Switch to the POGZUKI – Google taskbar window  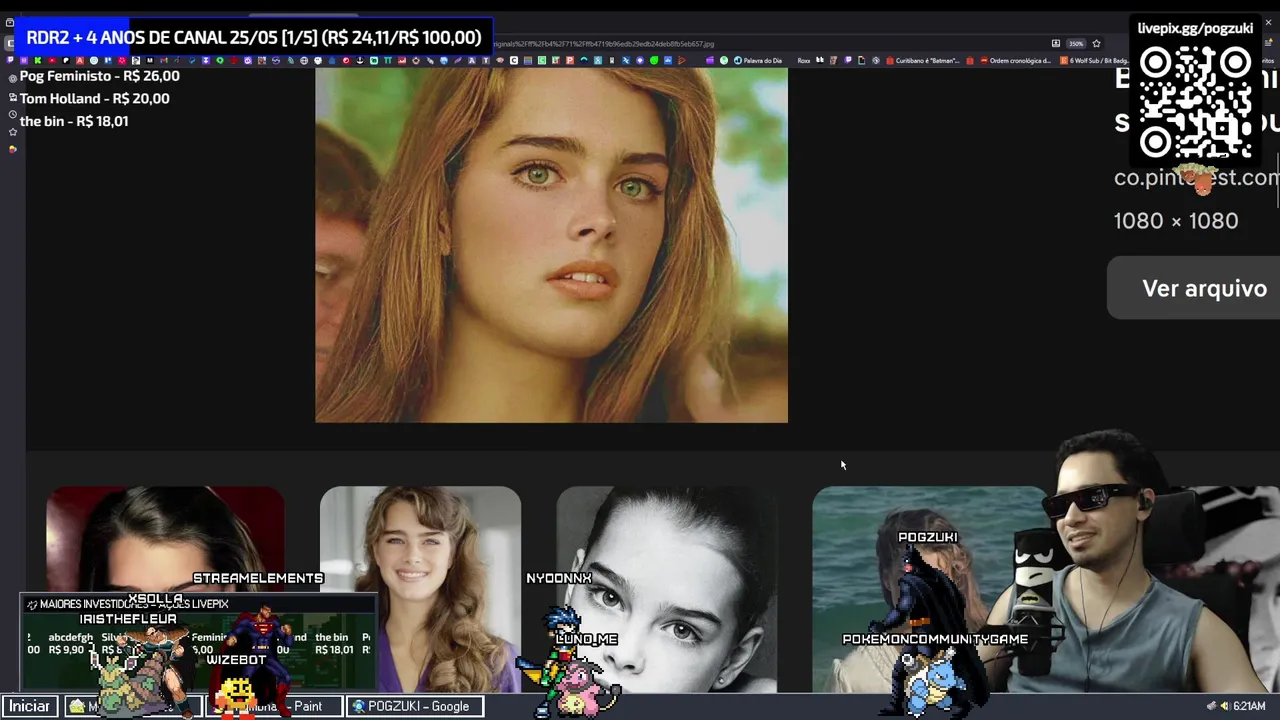pyautogui.click(x=416, y=706)
